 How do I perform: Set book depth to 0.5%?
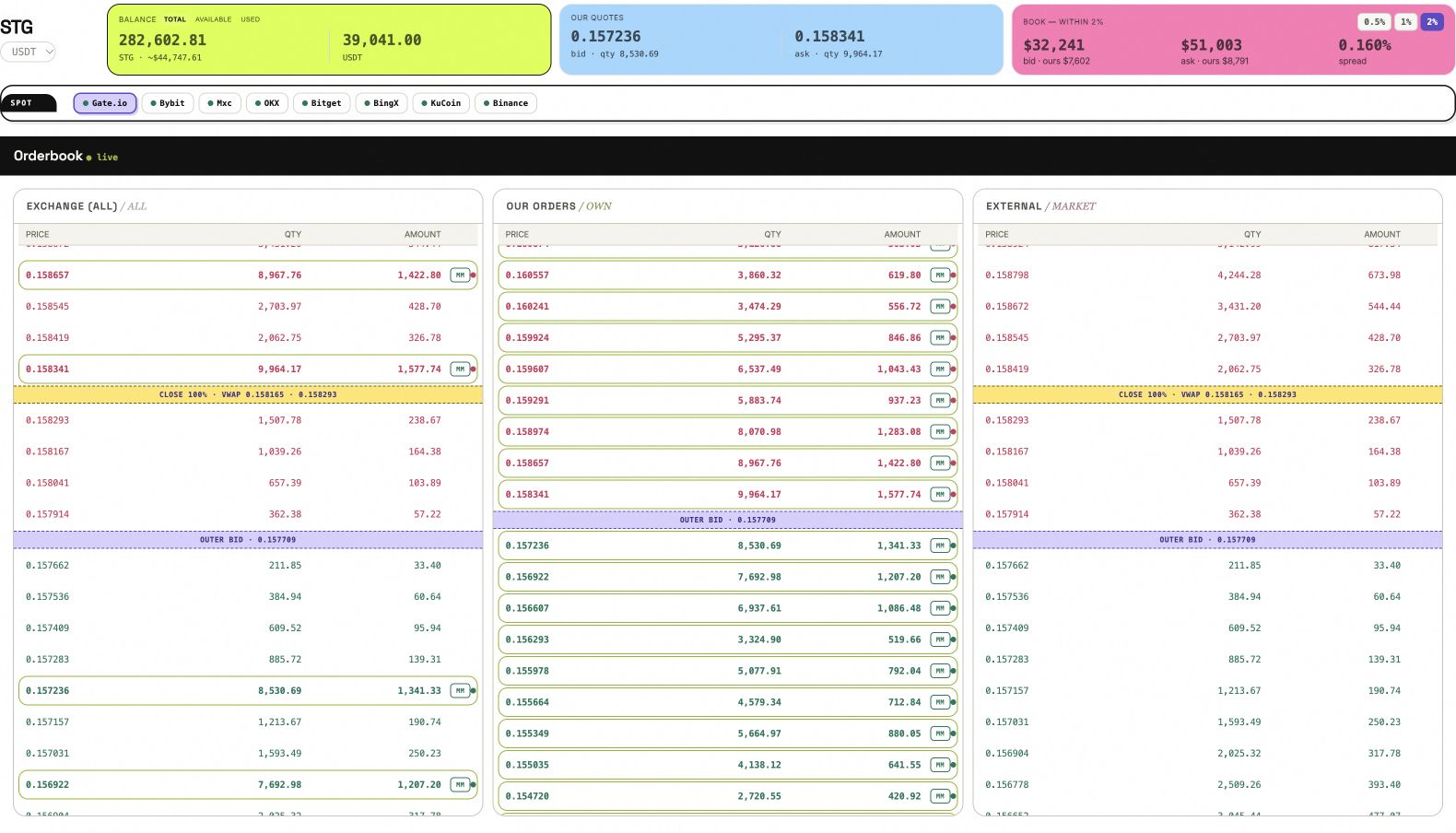(1374, 22)
